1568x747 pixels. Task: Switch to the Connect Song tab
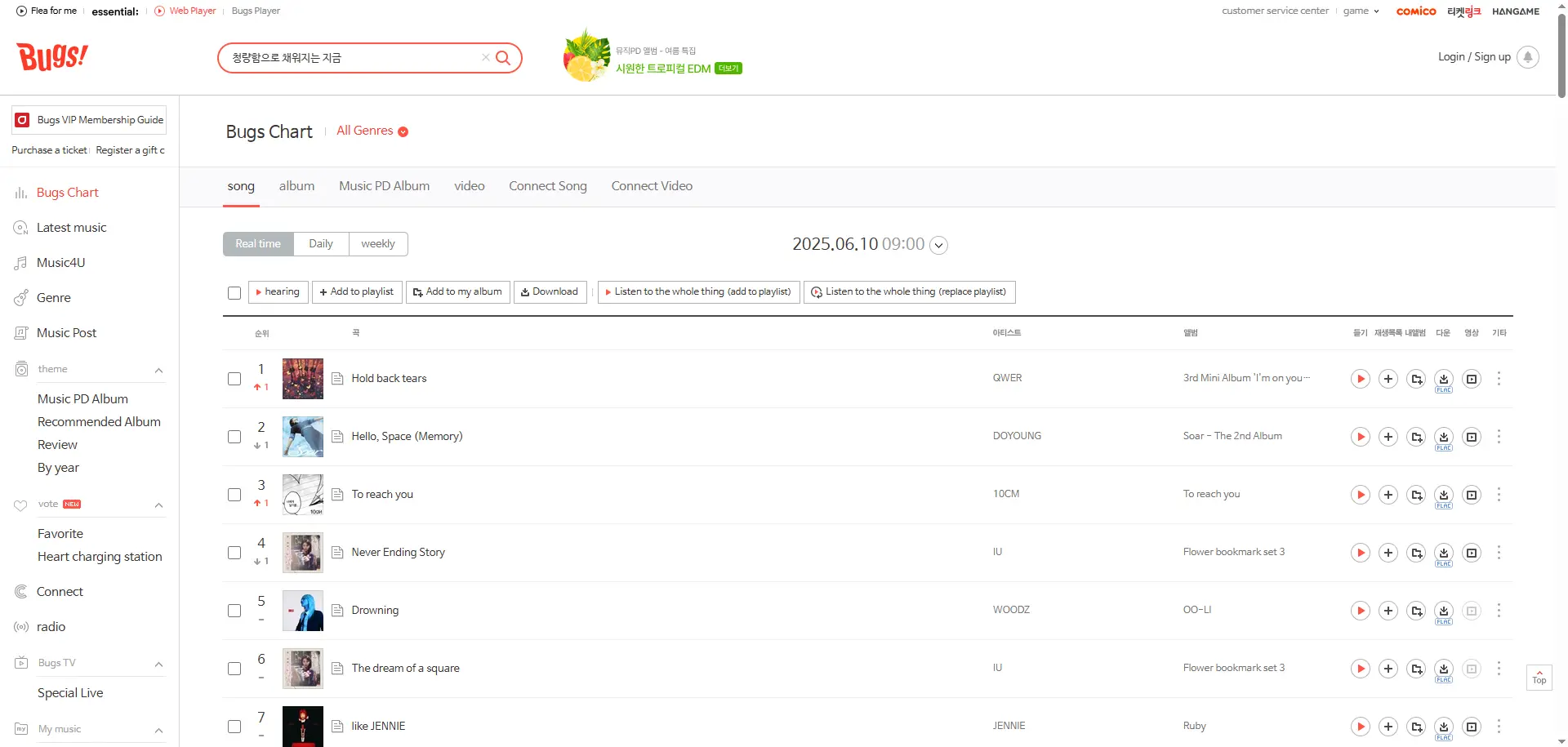(x=548, y=186)
